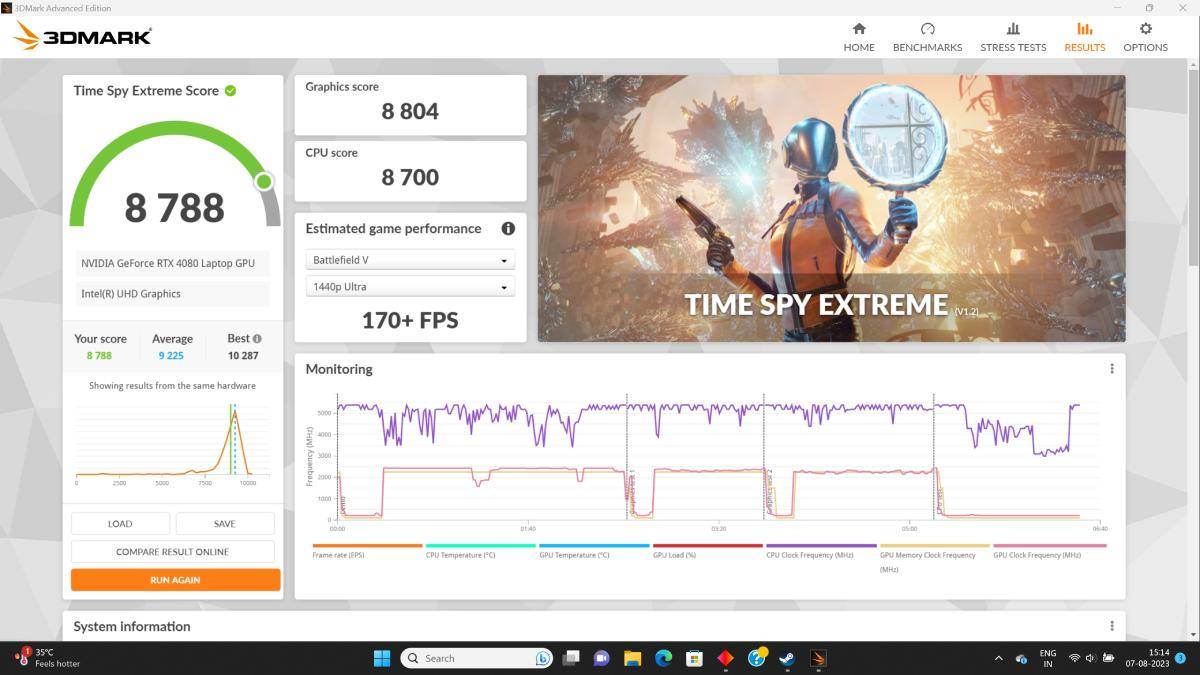Open the 1440p Ultra resolution dropdown
1200x675 pixels.
[x=410, y=287]
